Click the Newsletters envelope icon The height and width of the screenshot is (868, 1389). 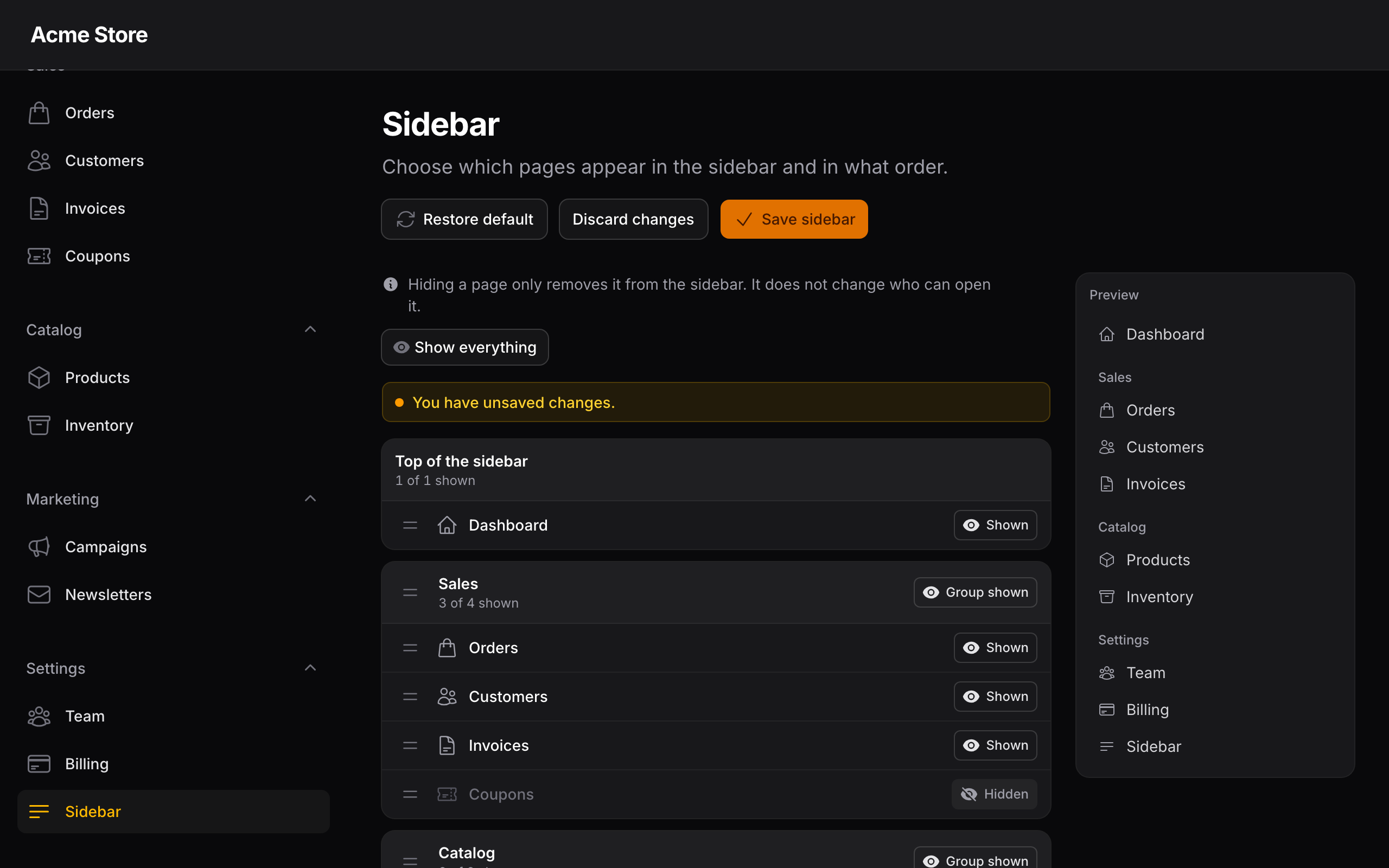(39, 595)
